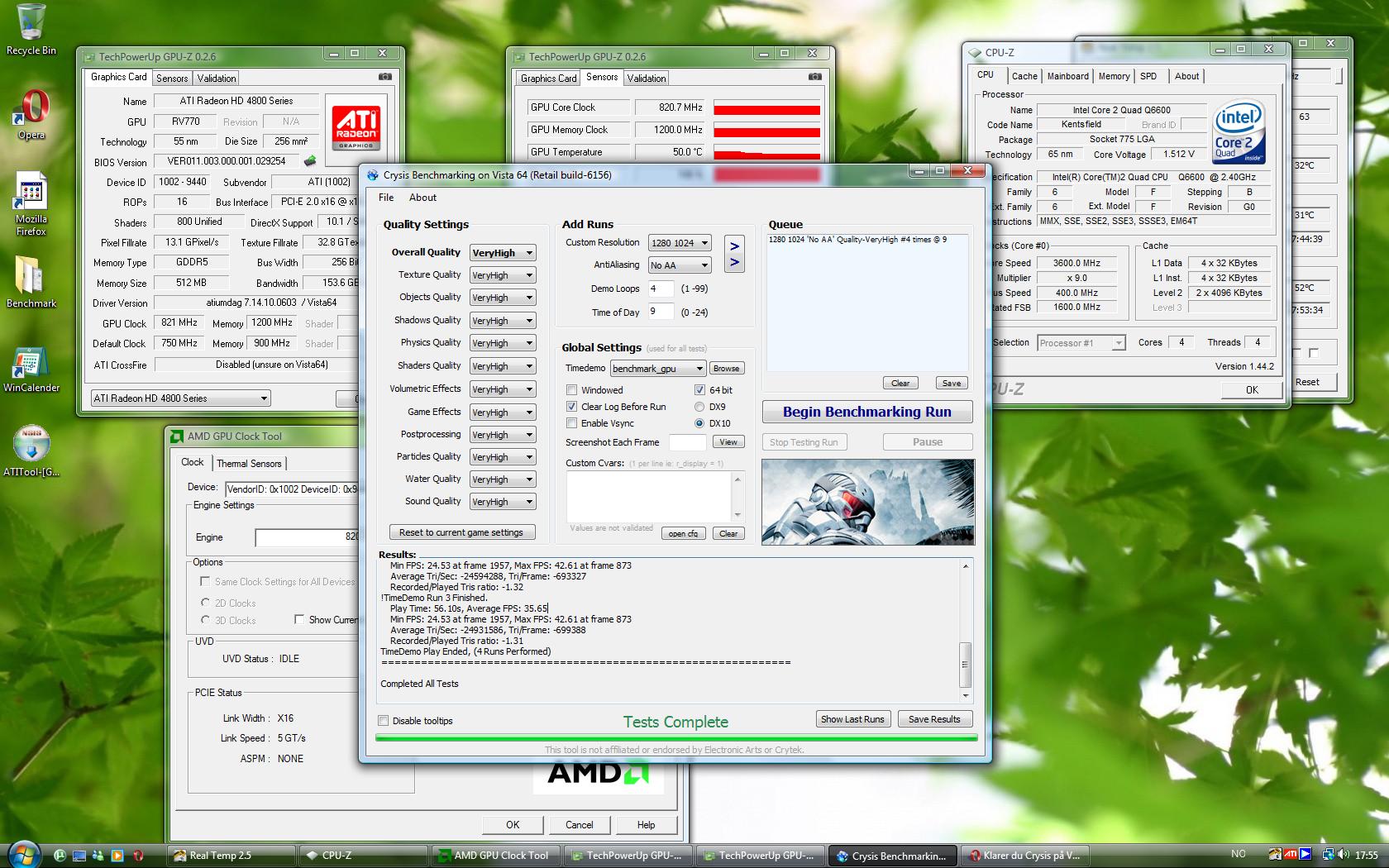Click Show Last Runs button
This screenshot has height=868, width=1389.
[852, 719]
